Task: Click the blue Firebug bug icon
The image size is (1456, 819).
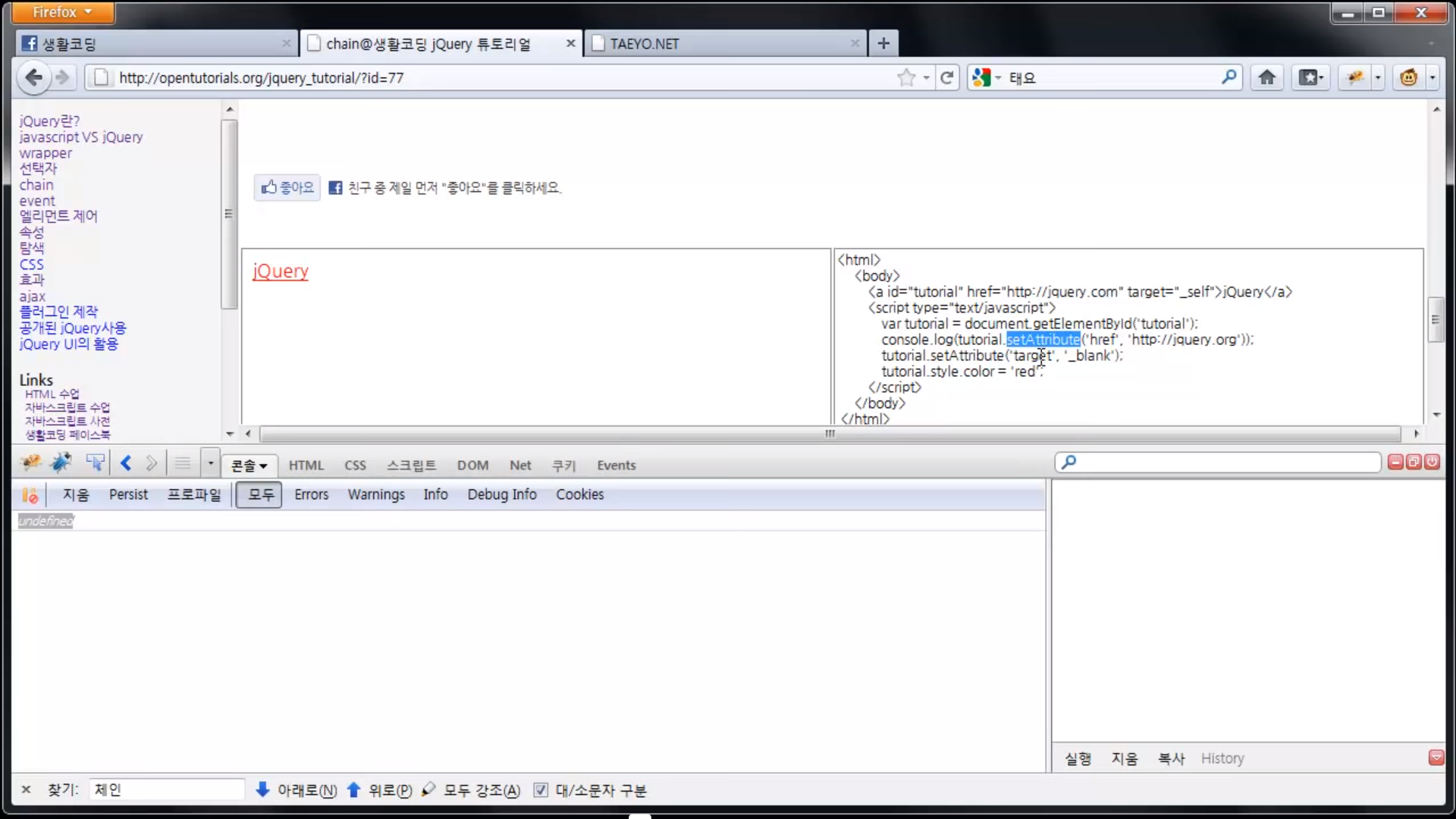Action: click(x=61, y=463)
